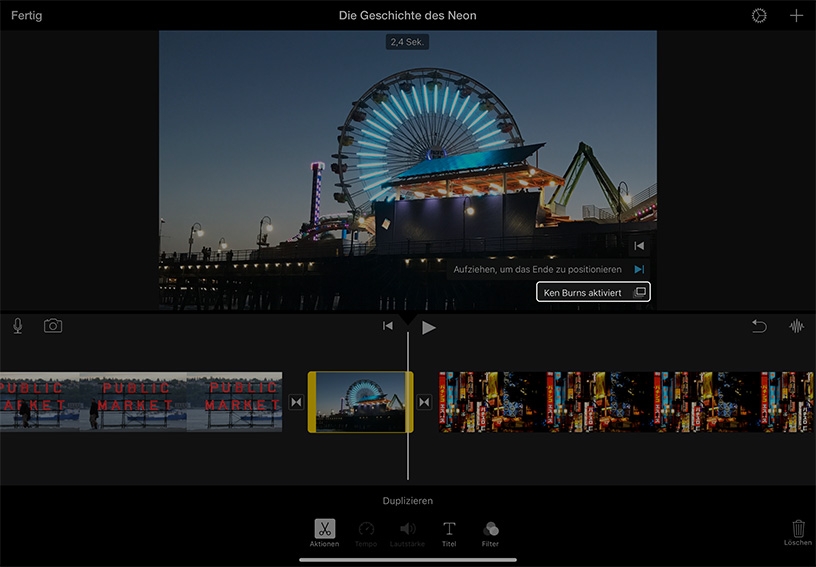
Task: Select the ferris wheel clip in timeline
Action: [x=360, y=402]
